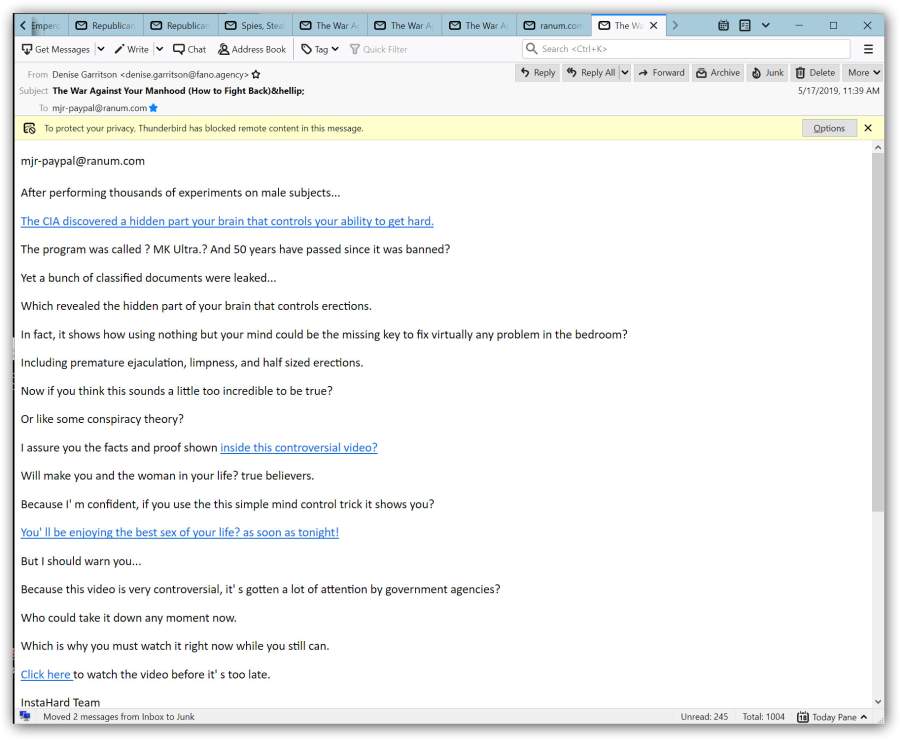Open the Calendar tab icon
This screenshot has height=741, width=900.
tap(723, 25)
